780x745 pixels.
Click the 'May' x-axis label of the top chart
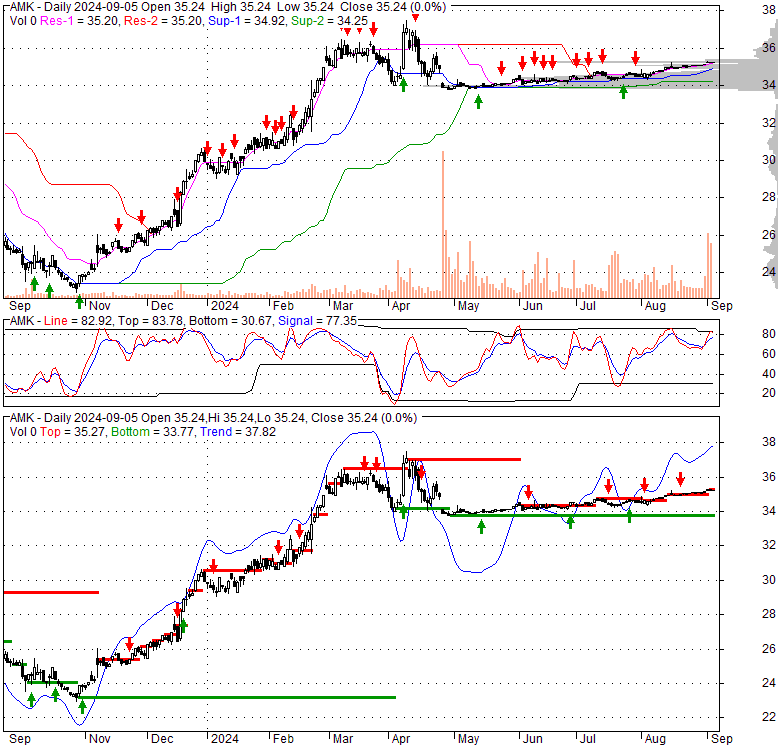[x=468, y=306]
